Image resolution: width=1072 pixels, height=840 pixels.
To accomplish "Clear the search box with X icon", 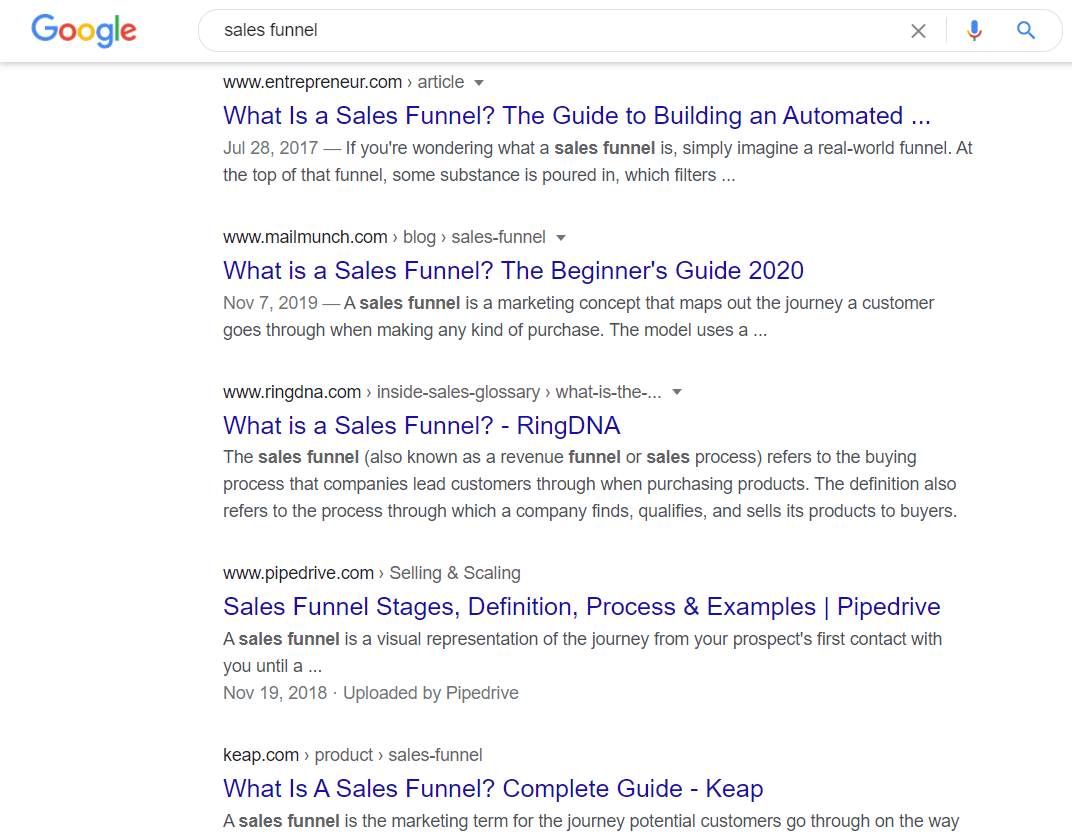I will (918, 31).
